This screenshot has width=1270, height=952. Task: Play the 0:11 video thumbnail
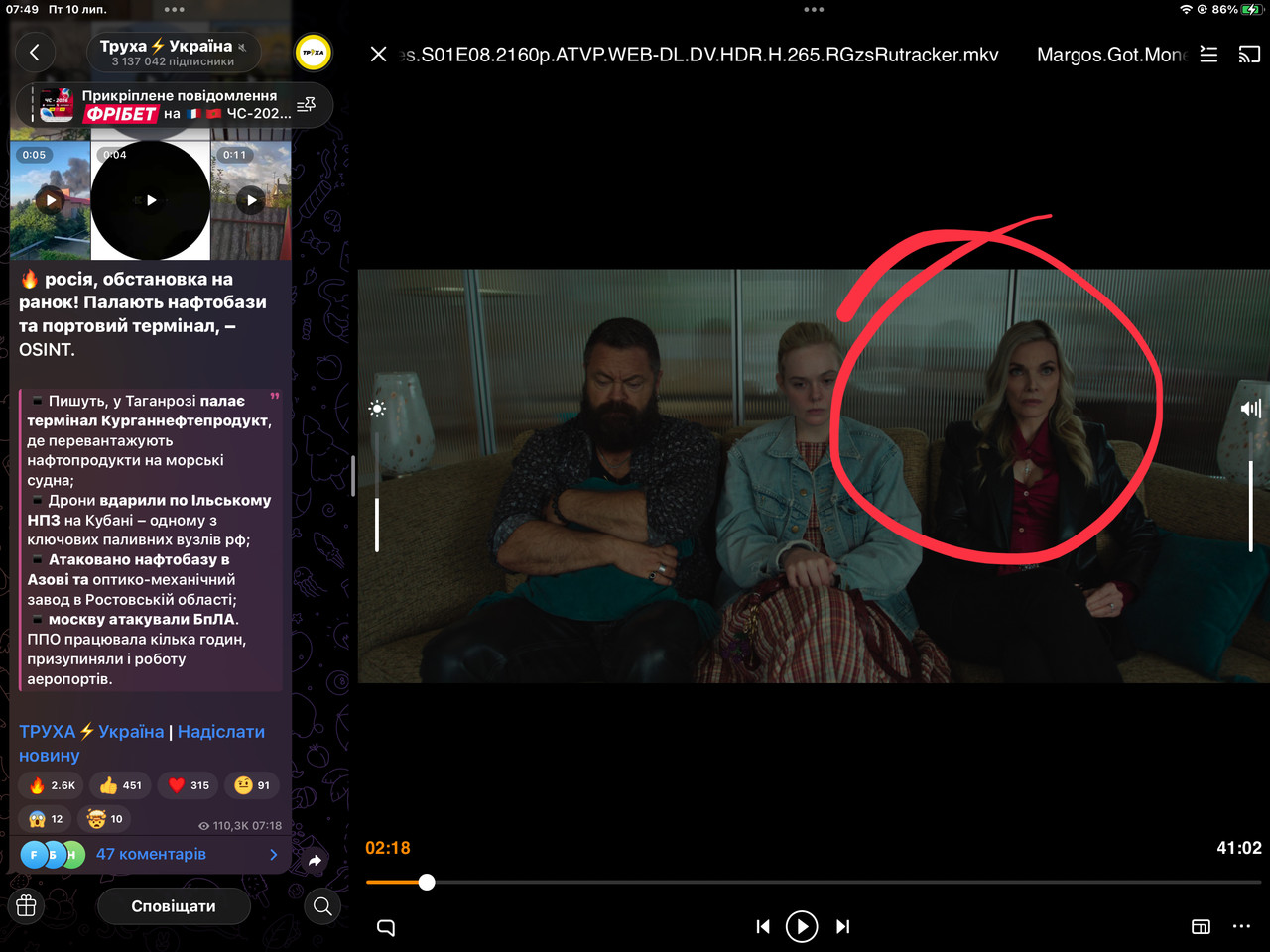[251, 200]
